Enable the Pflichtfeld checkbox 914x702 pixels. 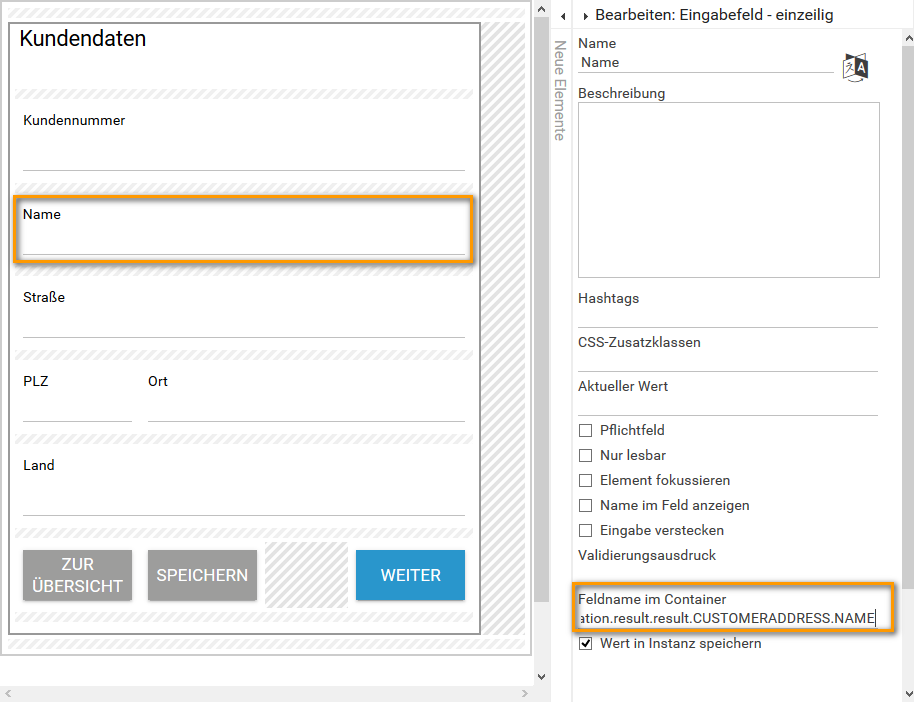pyautogui.click(x=586, y=431)
